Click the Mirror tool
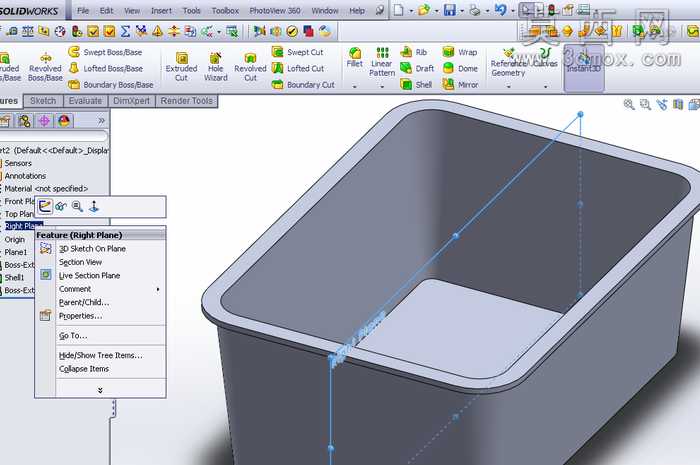 tap(460, 84)
